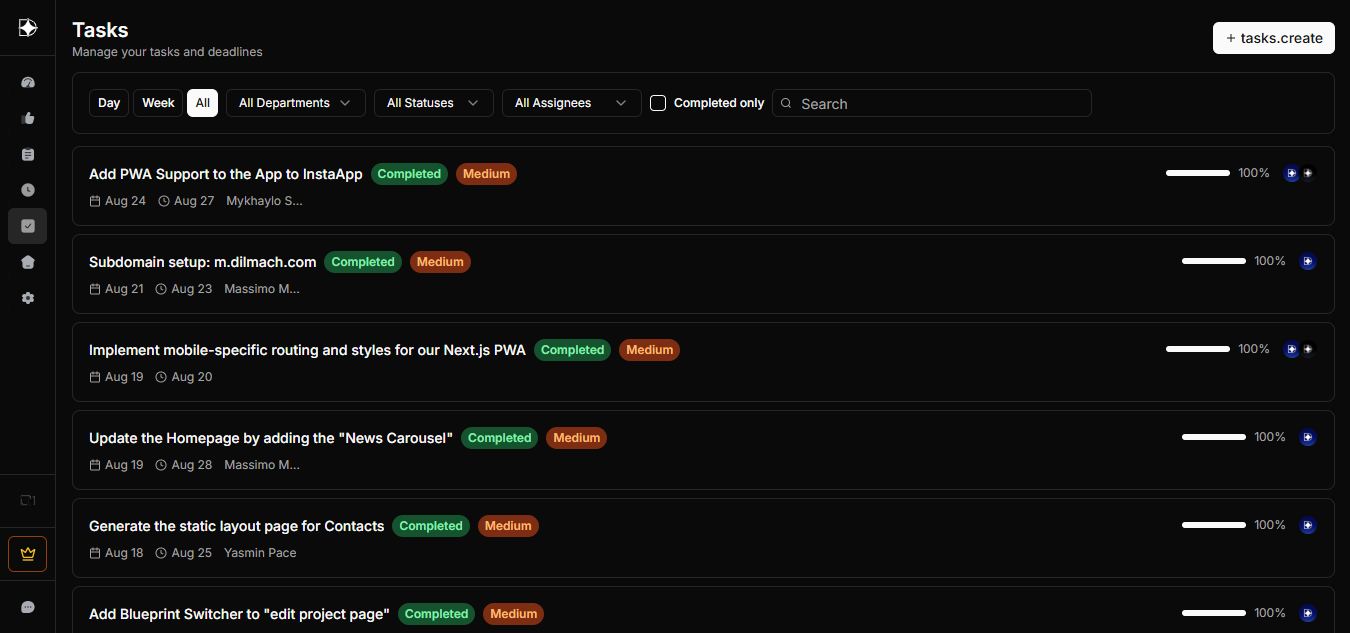This screenshot has width=1350, height=633.
Task: Click the Aug 18 start date
Action: point(124,553)
